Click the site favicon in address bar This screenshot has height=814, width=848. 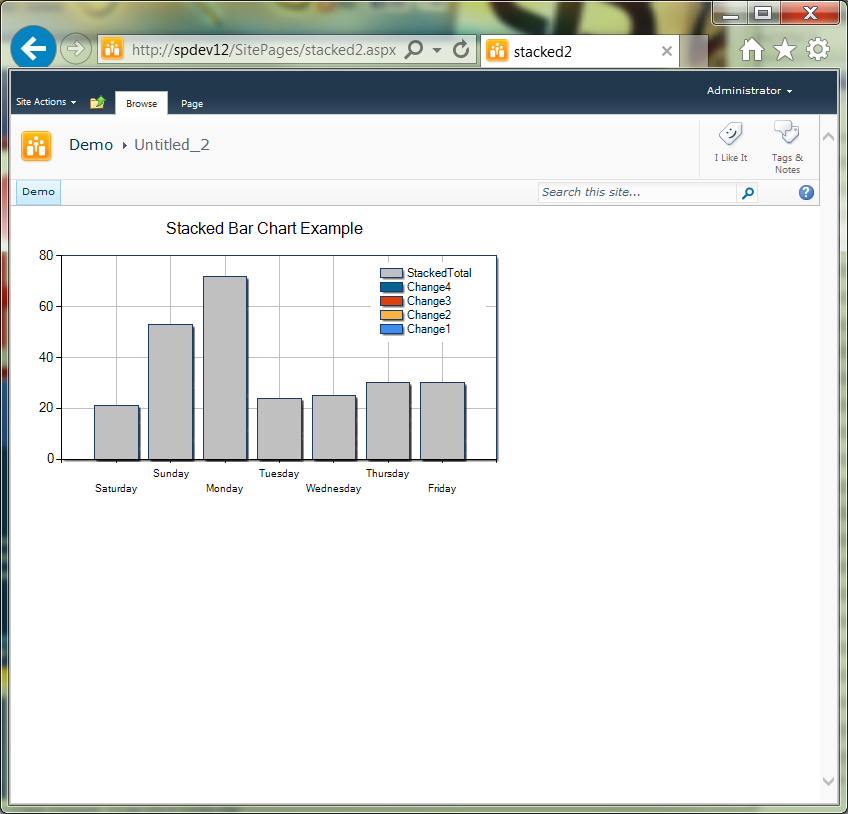(112, 49)
